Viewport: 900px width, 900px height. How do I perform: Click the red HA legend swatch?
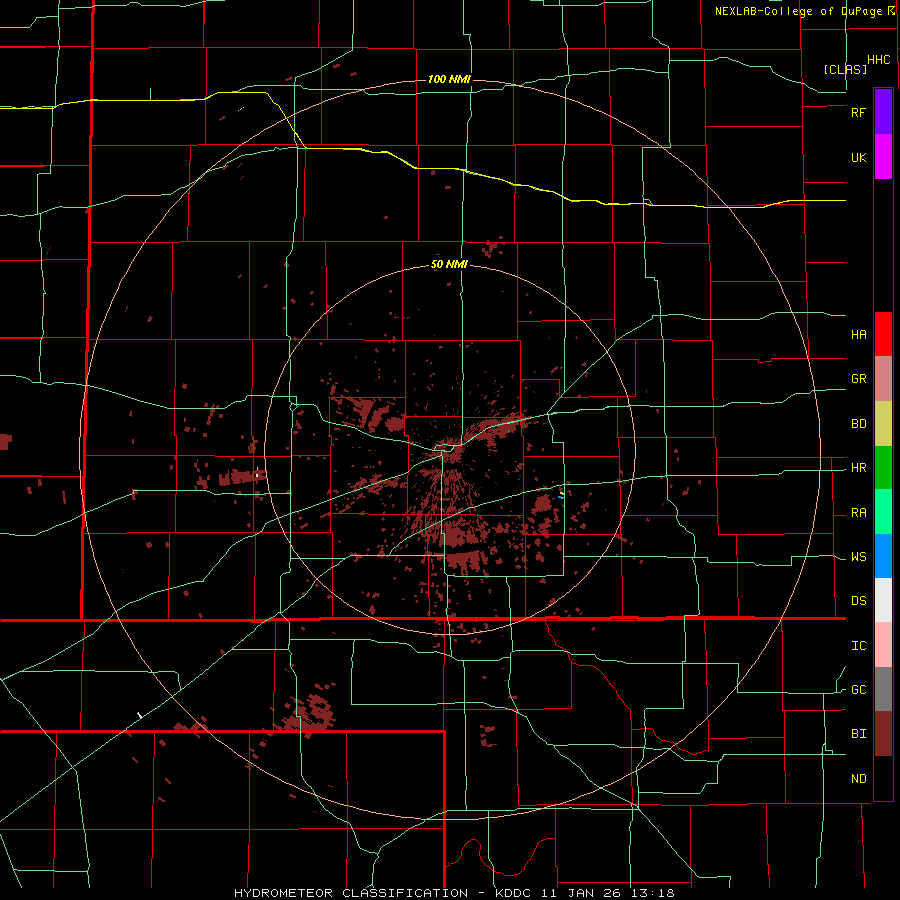[x=883, y=334]
